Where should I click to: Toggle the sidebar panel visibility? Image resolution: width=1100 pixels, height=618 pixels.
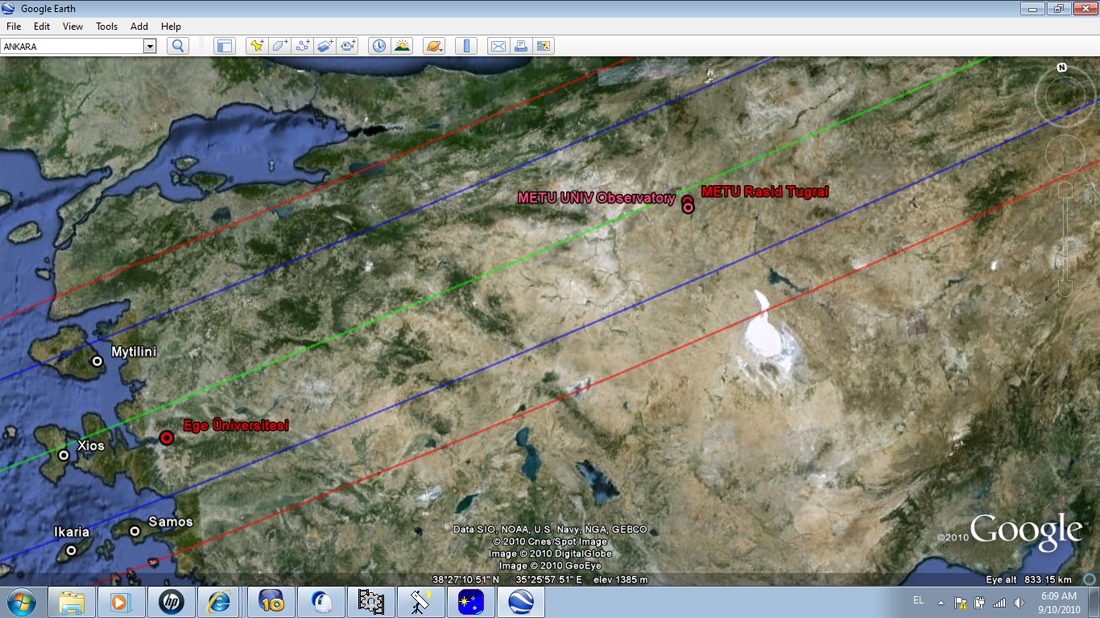pos(224,46)
